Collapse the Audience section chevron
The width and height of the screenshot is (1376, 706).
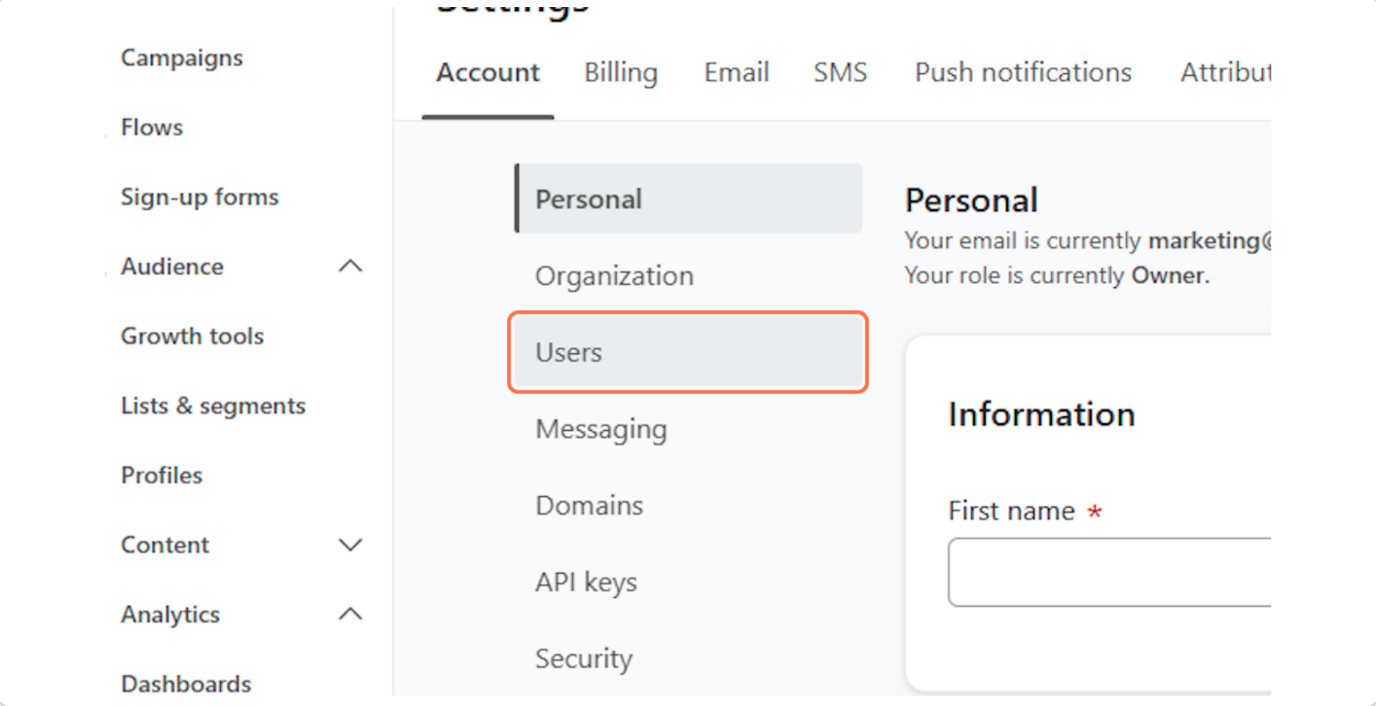[x=350, y=266]
